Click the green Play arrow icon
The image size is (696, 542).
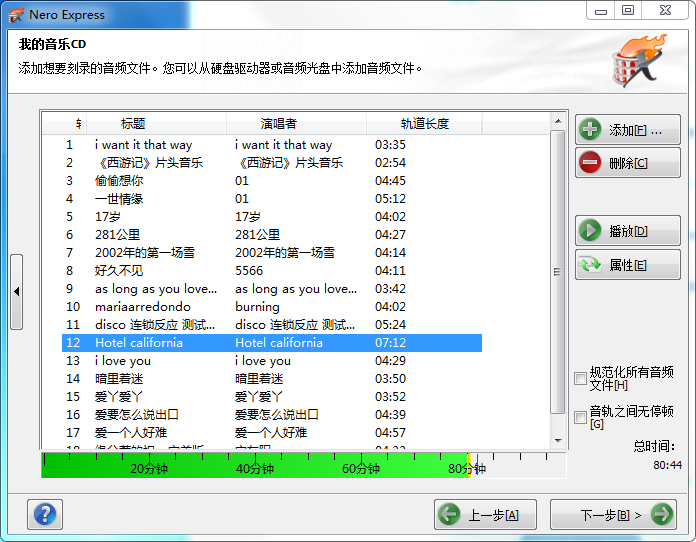coord(591,231)
